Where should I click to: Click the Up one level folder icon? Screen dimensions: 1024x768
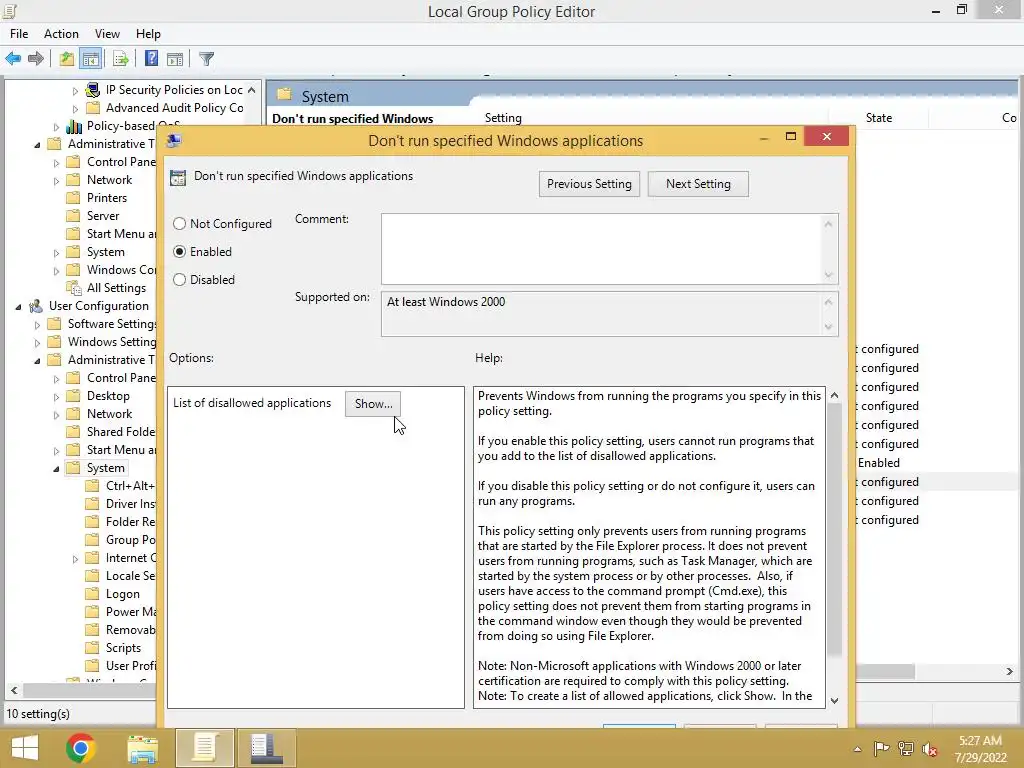click(x=67, y=59)
